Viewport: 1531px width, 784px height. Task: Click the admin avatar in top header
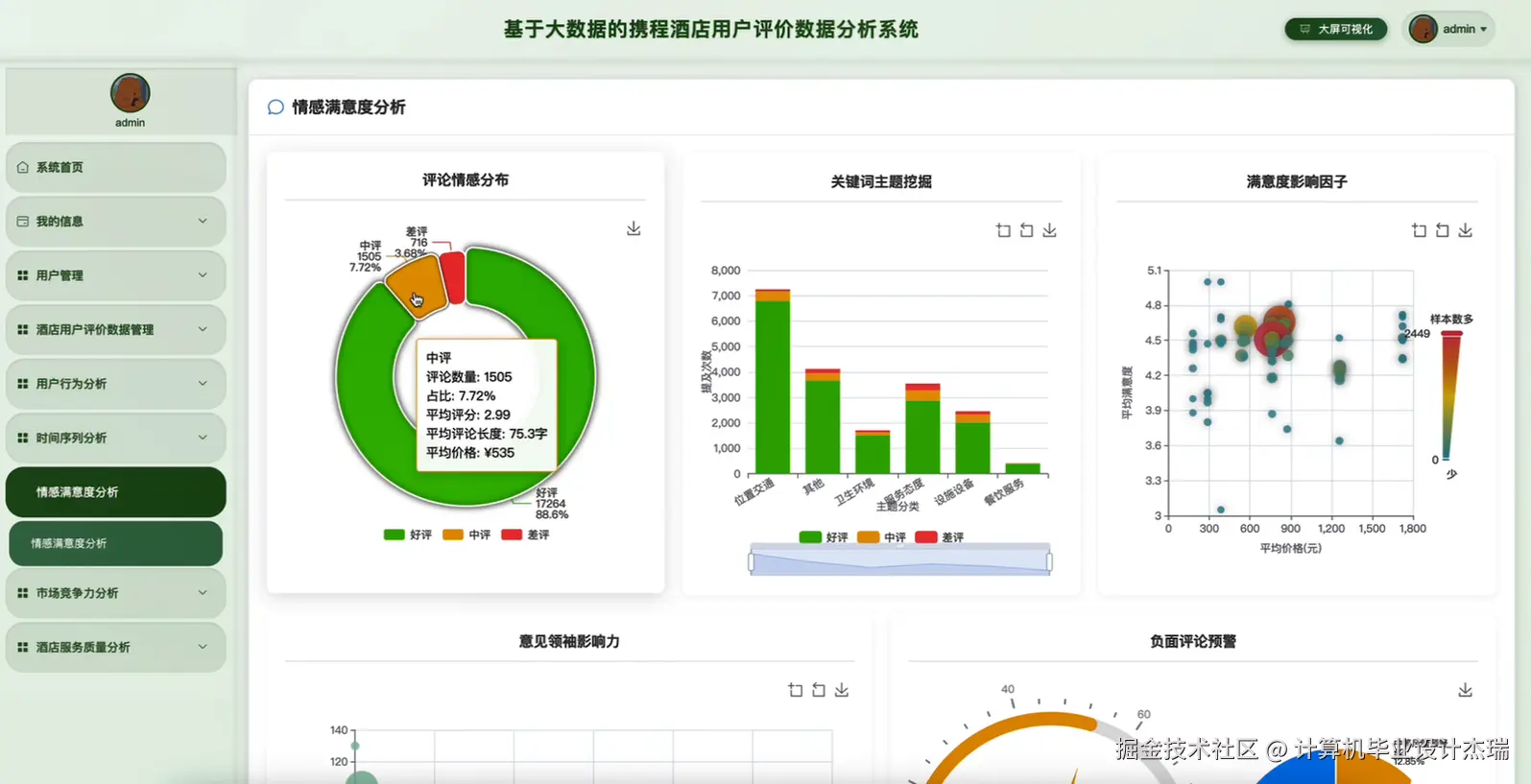pos(1423,29)
